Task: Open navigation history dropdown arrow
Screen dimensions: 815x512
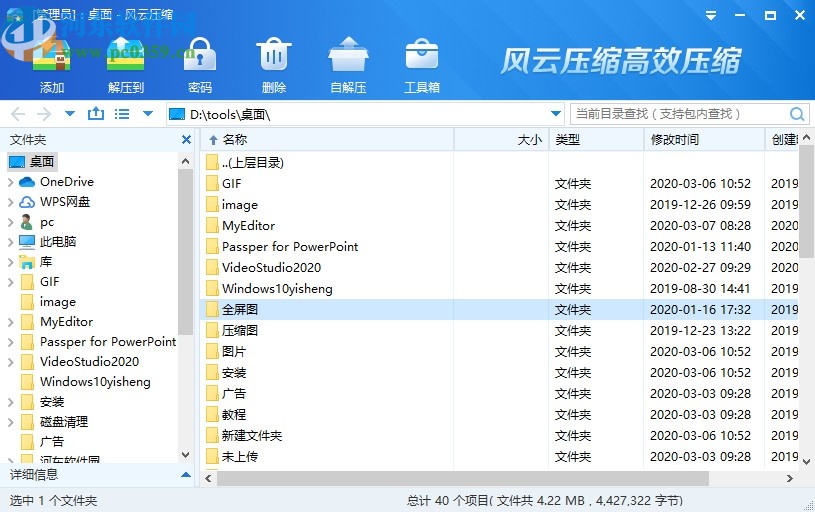Action: coord(70,114)
